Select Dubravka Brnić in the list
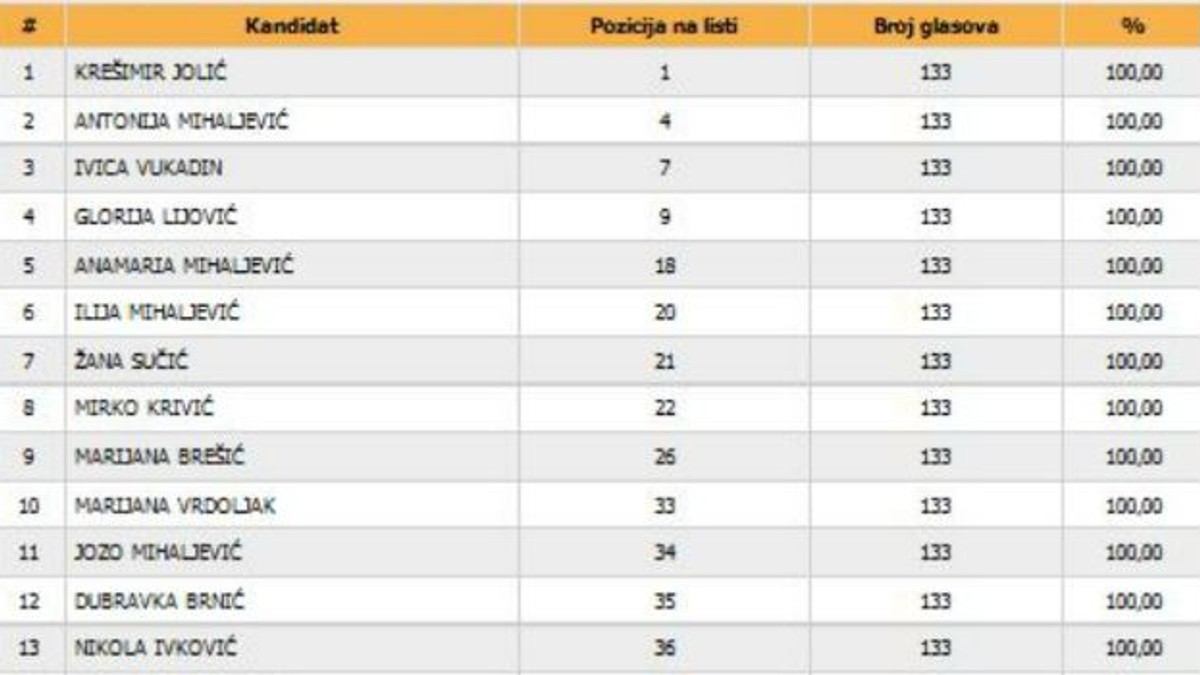The width and height of the screenshot is (1200, 675). click(x=160, y=601)
